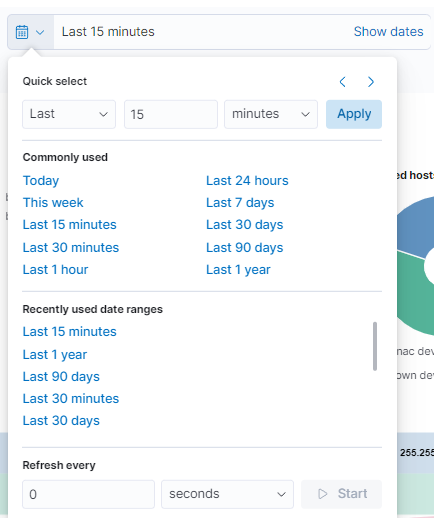The width and height of the screenshot is (434, 518).
Task: Click Show dates link
Action: coord(388,32)
